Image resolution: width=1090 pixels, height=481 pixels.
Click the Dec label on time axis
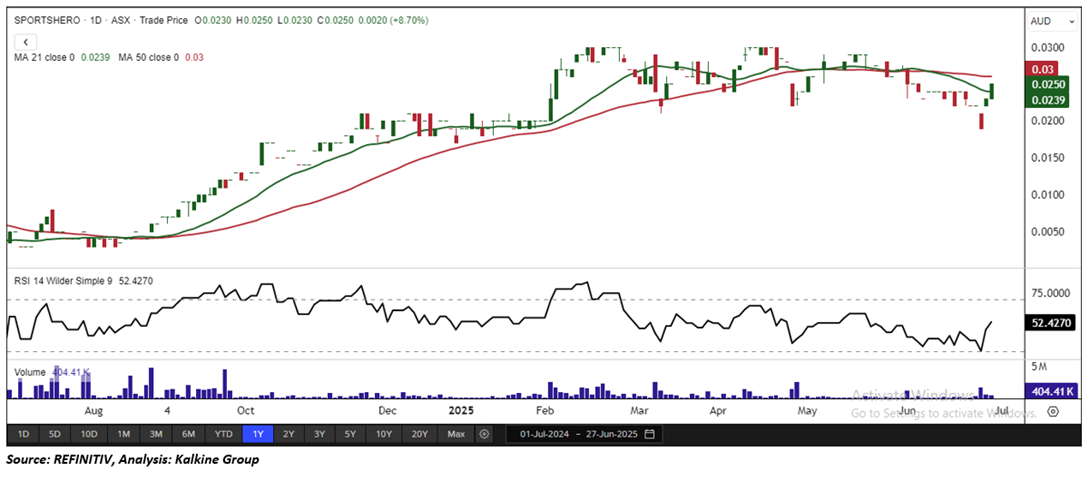pos(387,411)
